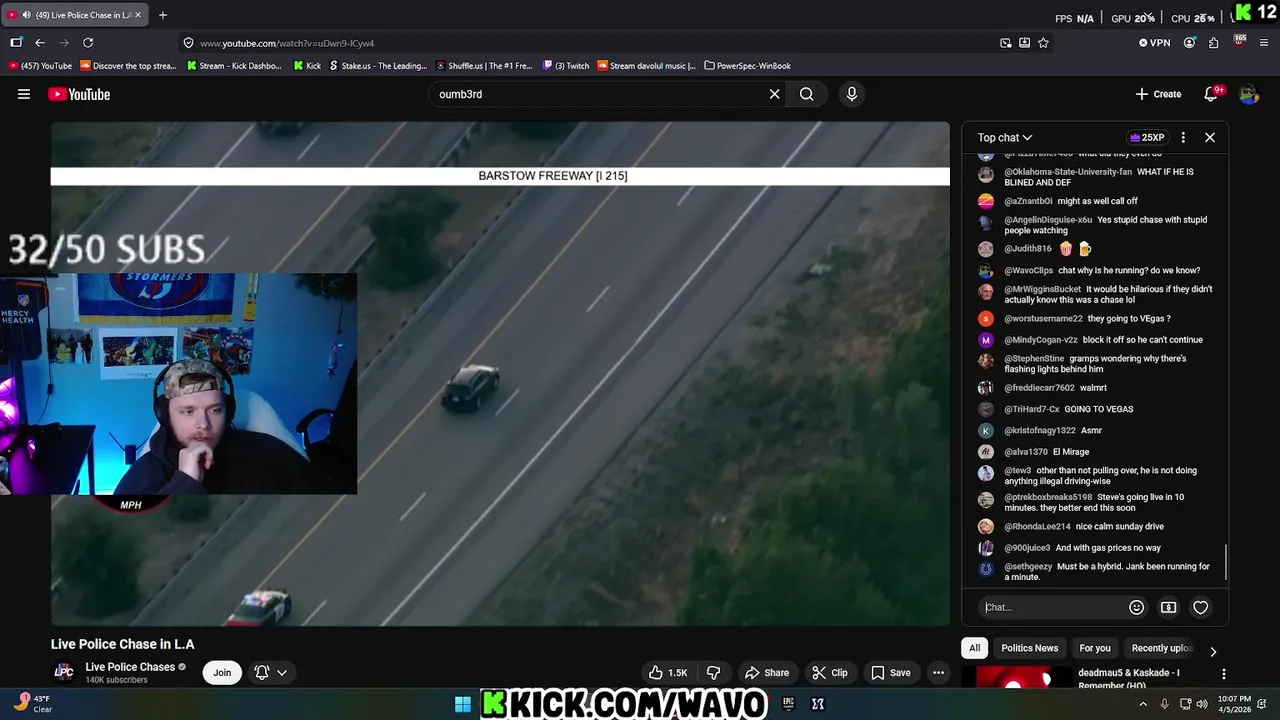Open the Stake.us bookmark
Image resolution: width=1280 pixels, height=720 pixels.
coord(377,66)
